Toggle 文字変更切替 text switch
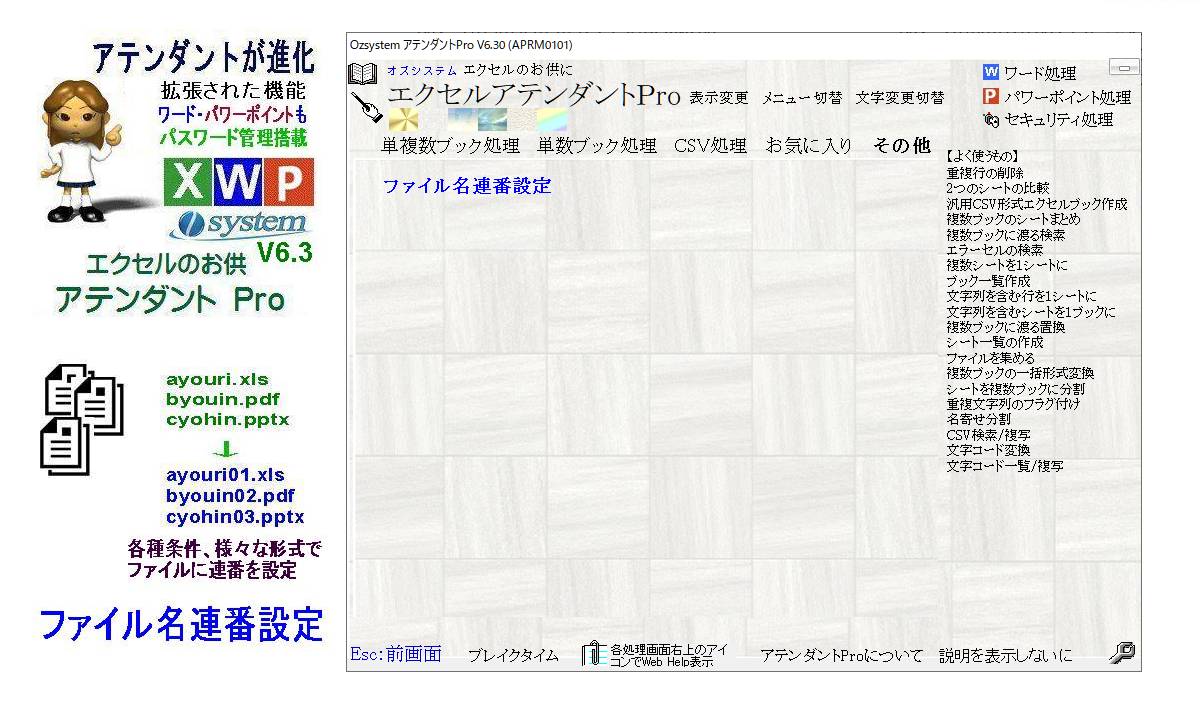This screenshot has width=1200, height=714. click(899, 98)
